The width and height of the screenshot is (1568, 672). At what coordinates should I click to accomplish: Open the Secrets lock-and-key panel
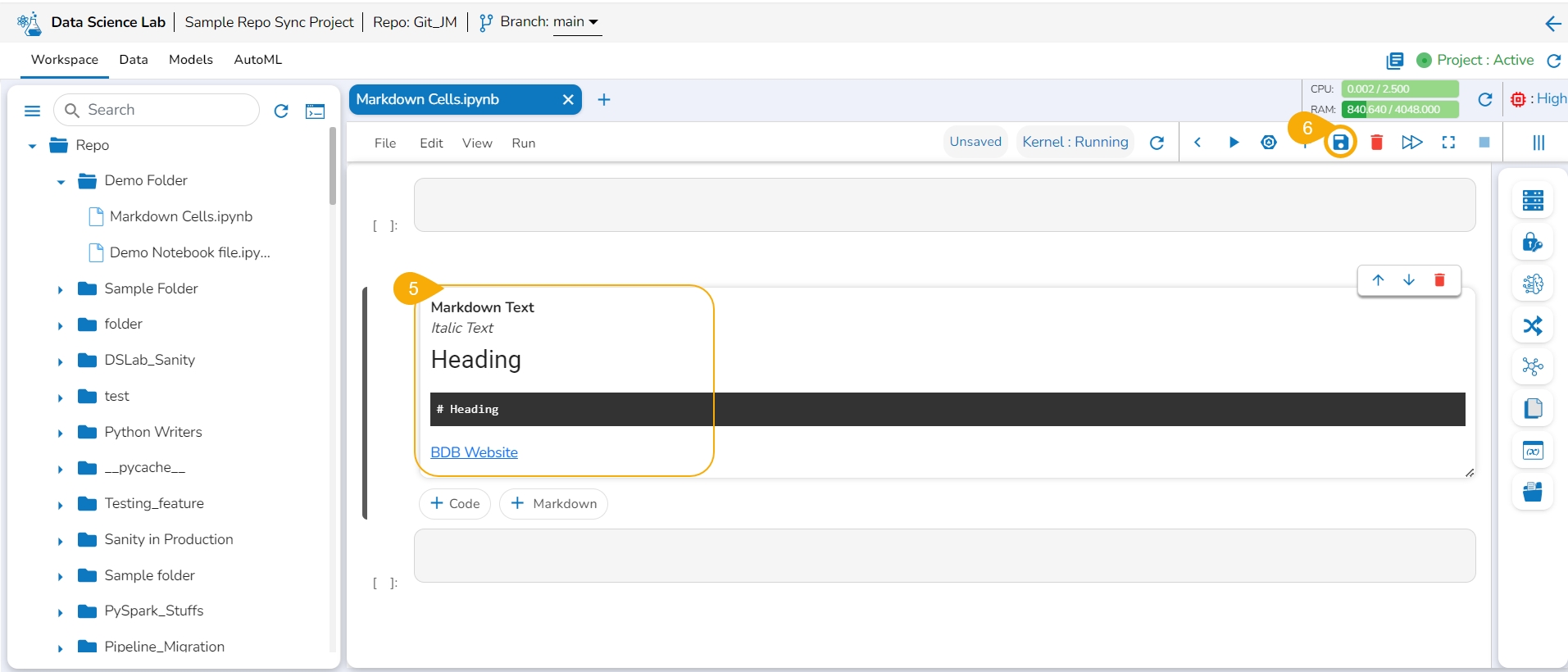(x=1533, y=242)
